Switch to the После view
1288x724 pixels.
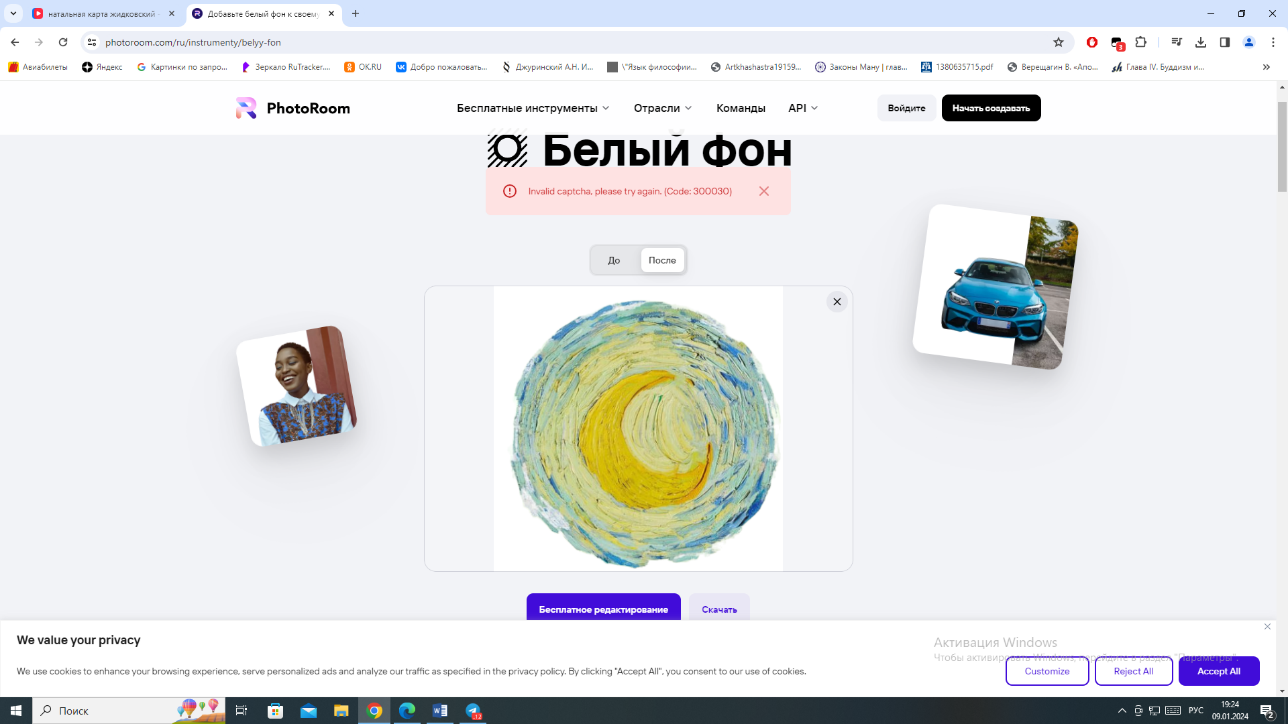pos(662,260)
